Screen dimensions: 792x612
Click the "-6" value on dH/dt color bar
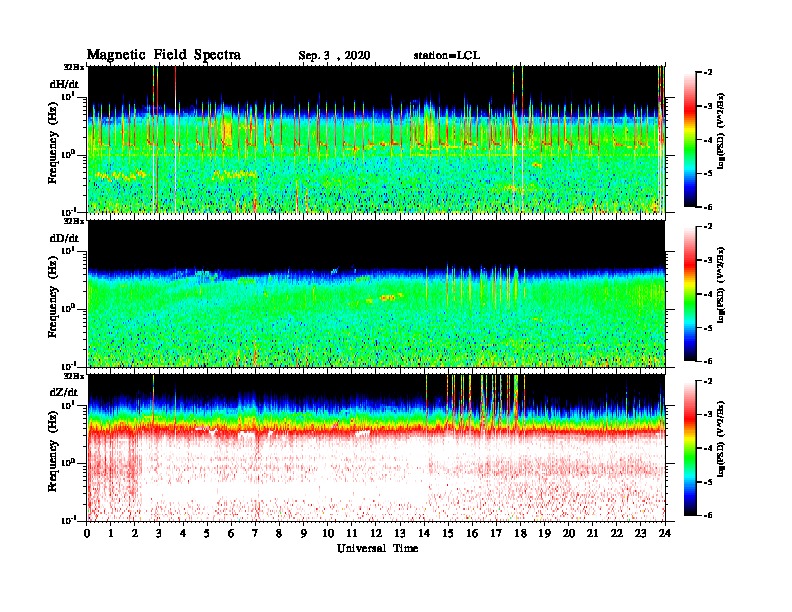click(x=707, y=207)
